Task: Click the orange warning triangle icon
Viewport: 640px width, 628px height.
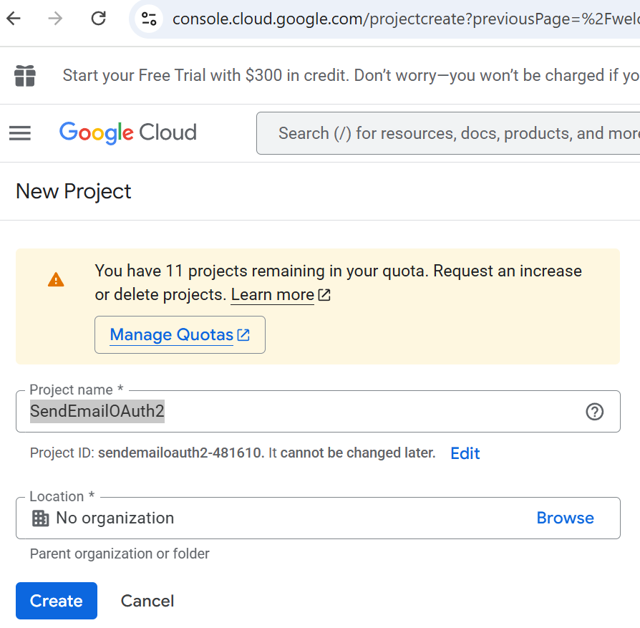Action: [x=56, y=280]
